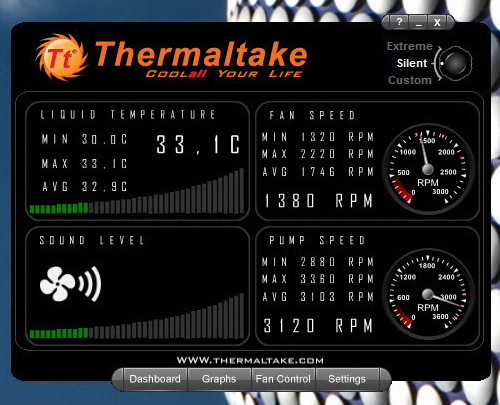Open help with the question mark button
This screenshot has height=405, width=500.
399,22
